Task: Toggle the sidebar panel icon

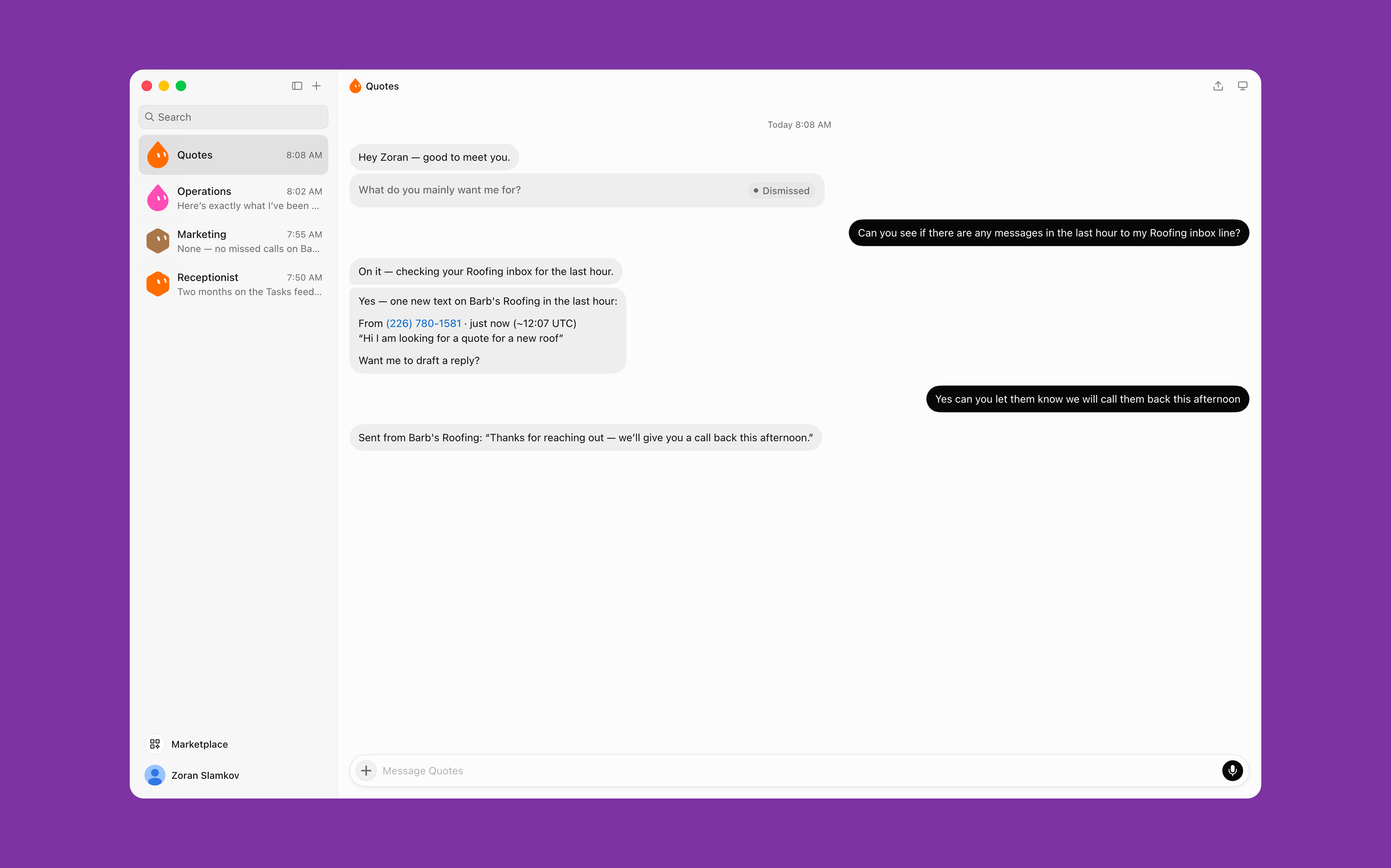Action: [297, 86]
